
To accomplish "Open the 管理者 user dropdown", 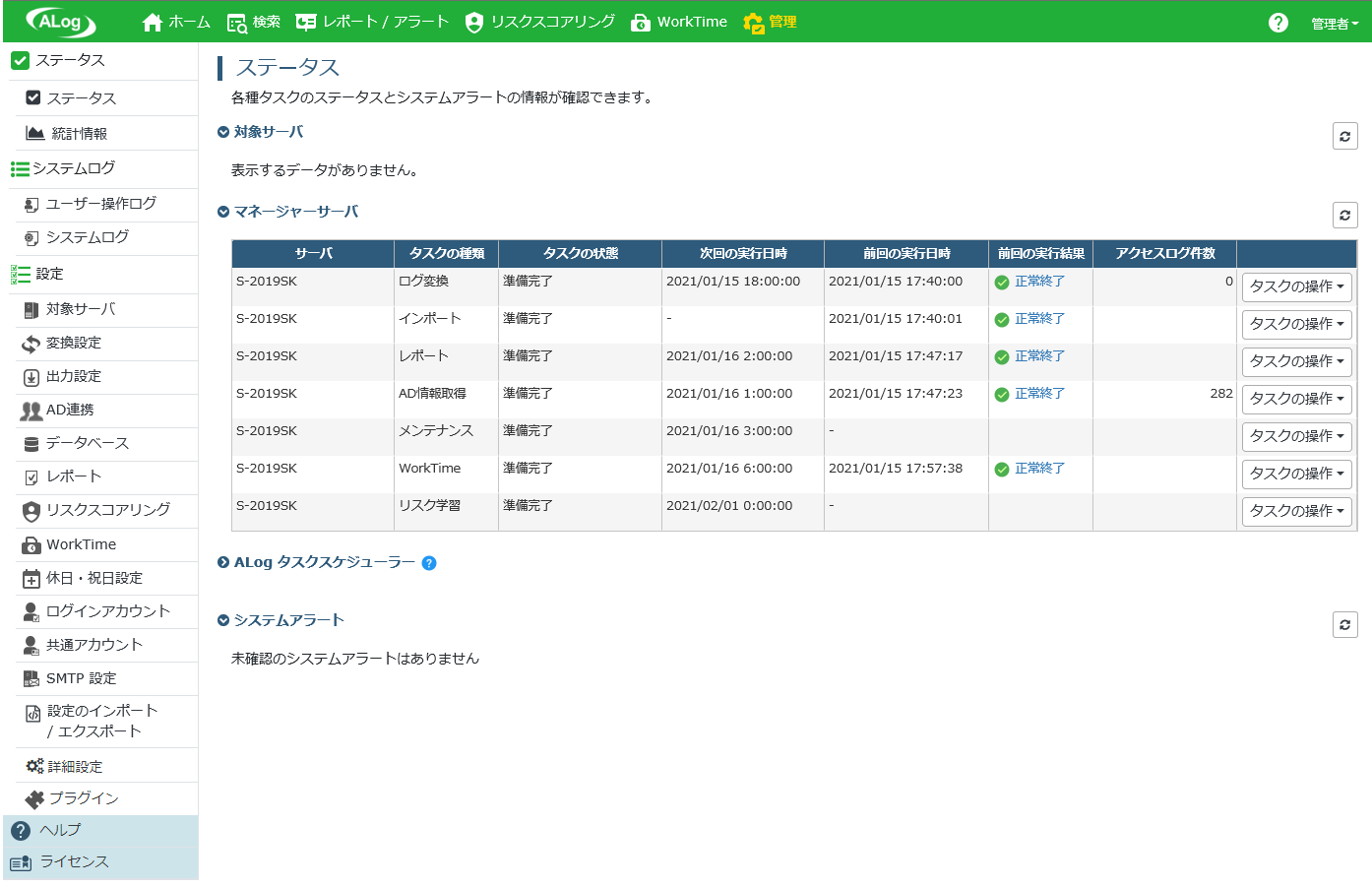I will (1335, 24).
